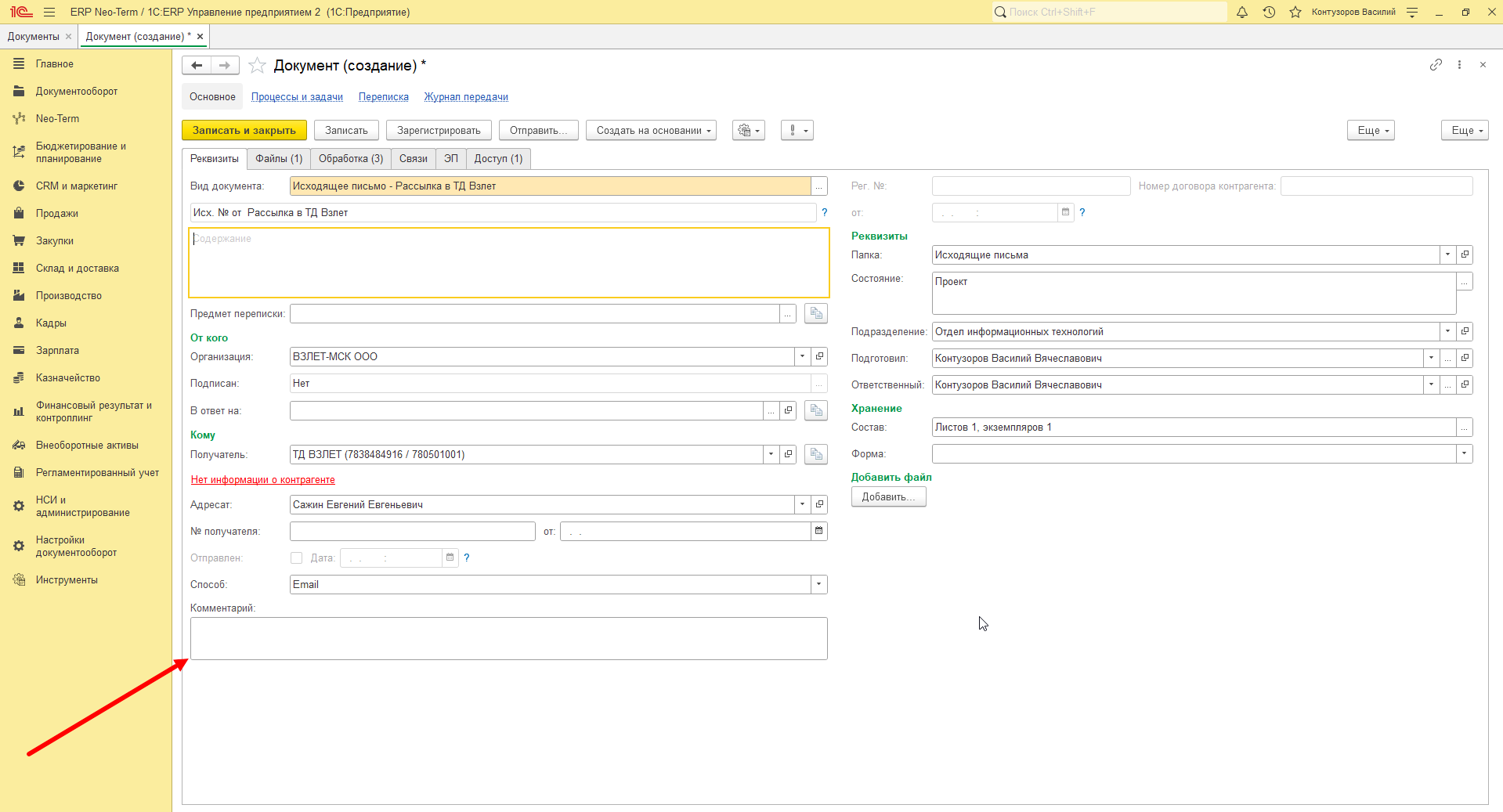Switch to the Обработка (3) tab
1503x812 pixels.
tap(351, 158)
